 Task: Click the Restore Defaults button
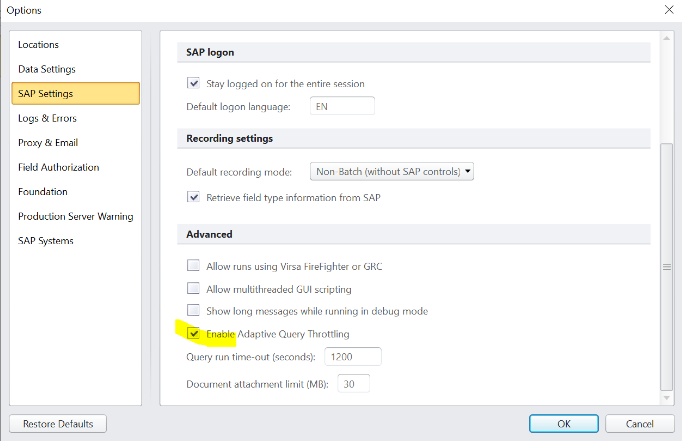(x=57, y=423)
